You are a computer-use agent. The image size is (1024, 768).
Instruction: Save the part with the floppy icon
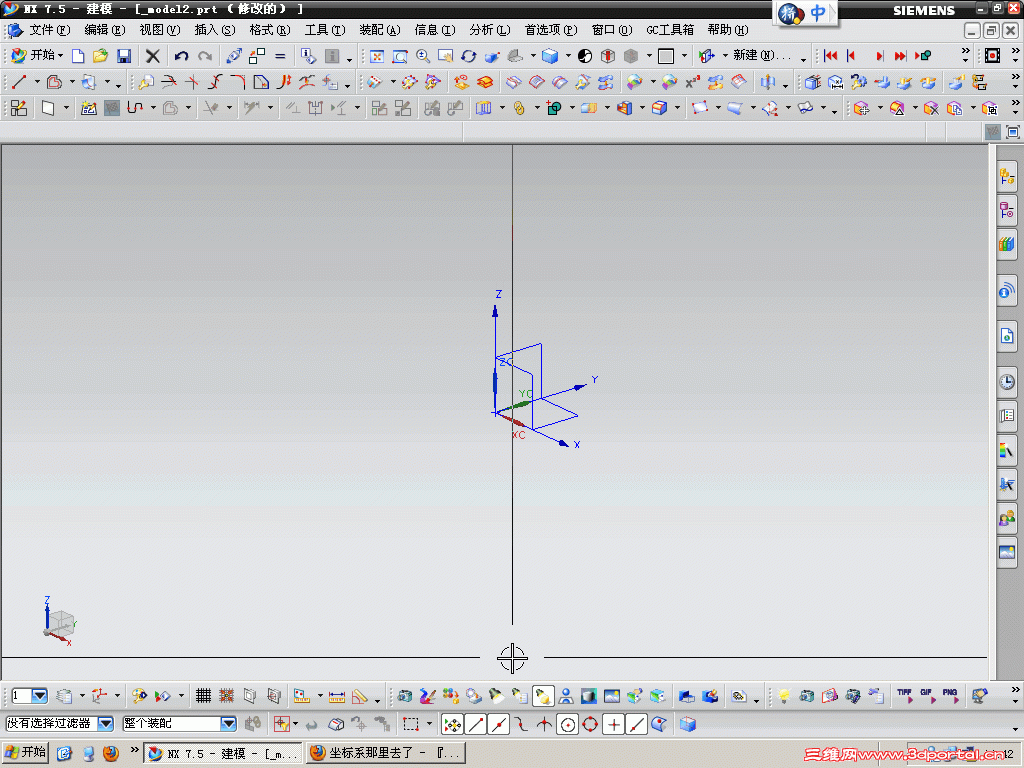[x=123, y=56]
